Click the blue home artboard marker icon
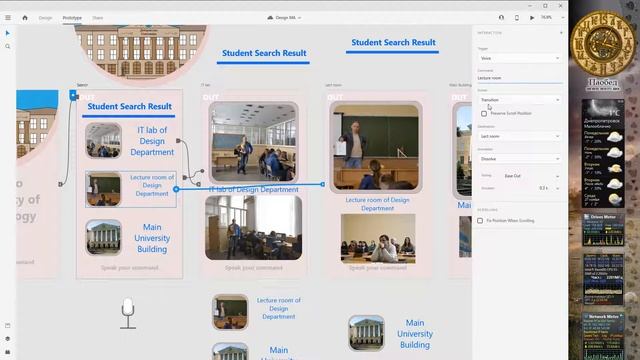Viewport: 640px width, 360px height. 73,95
